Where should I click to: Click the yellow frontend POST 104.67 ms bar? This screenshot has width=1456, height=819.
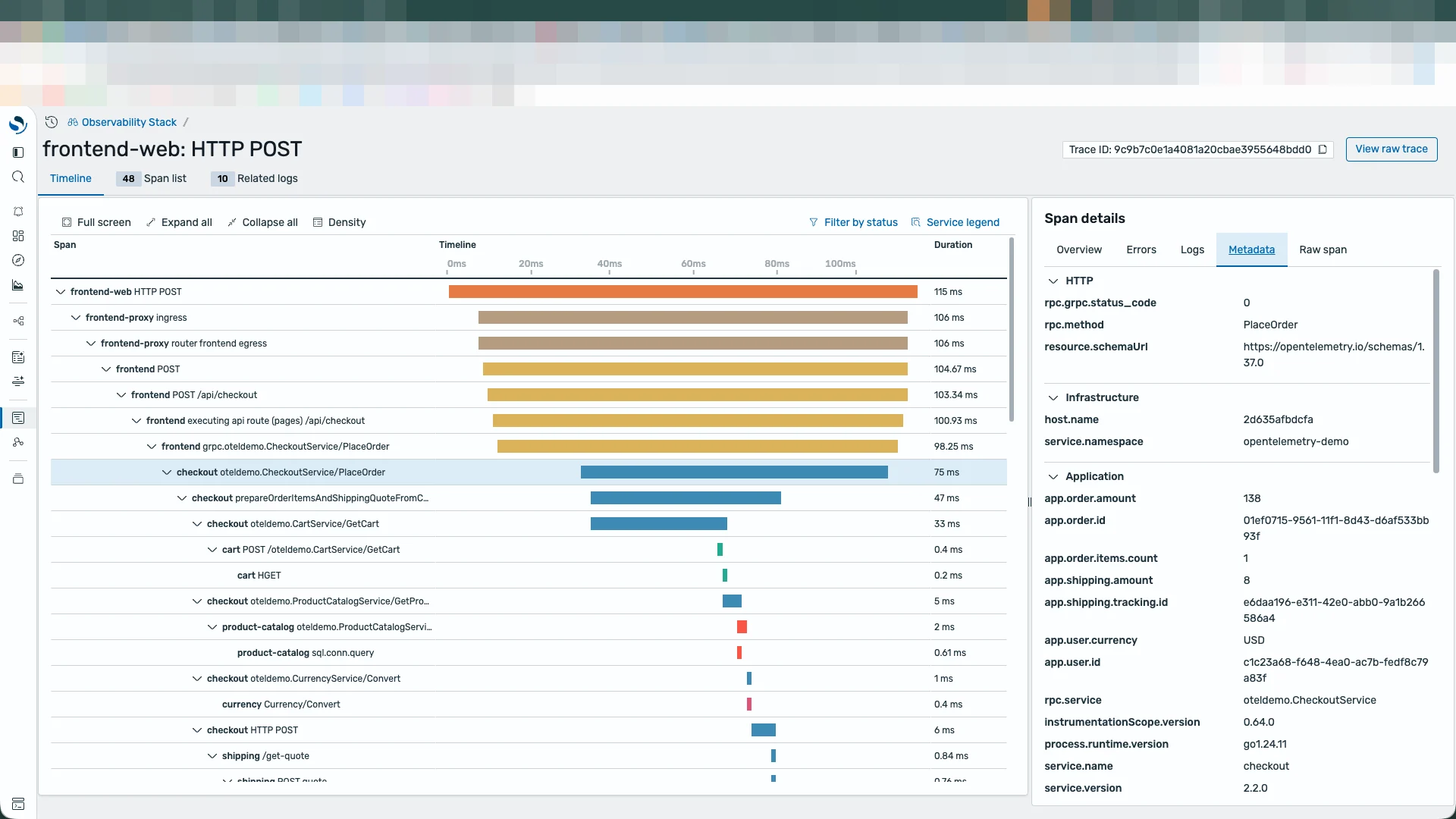695,369
